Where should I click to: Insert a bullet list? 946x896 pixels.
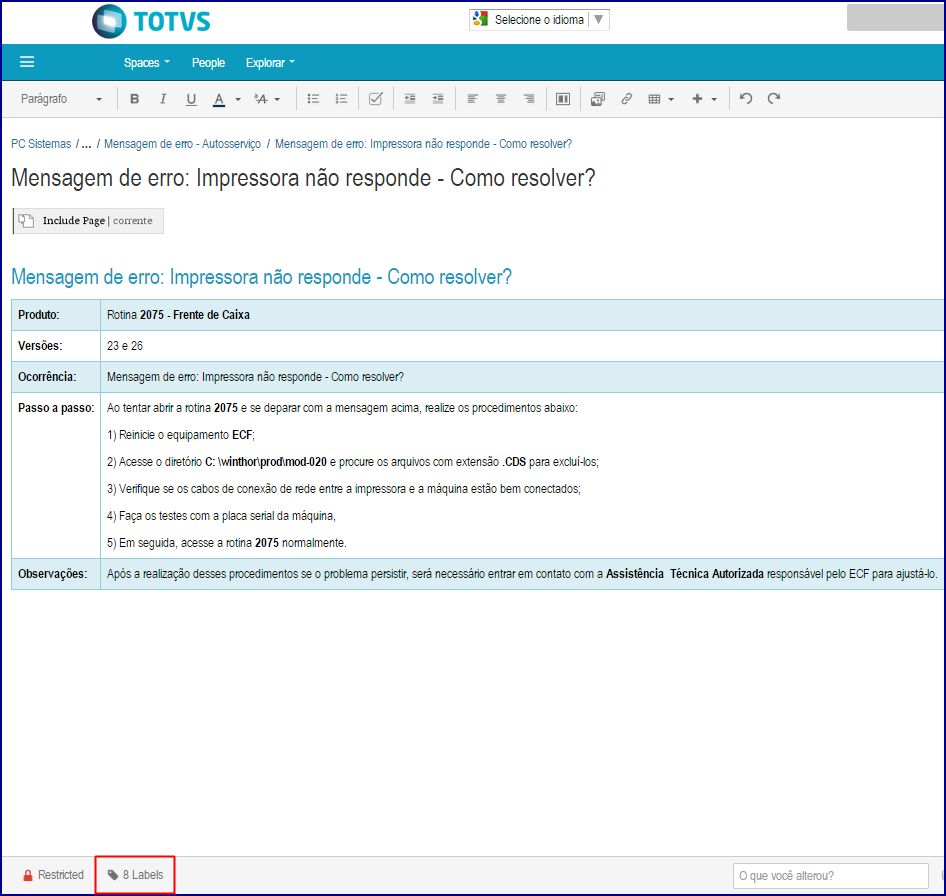click(313, 99)
